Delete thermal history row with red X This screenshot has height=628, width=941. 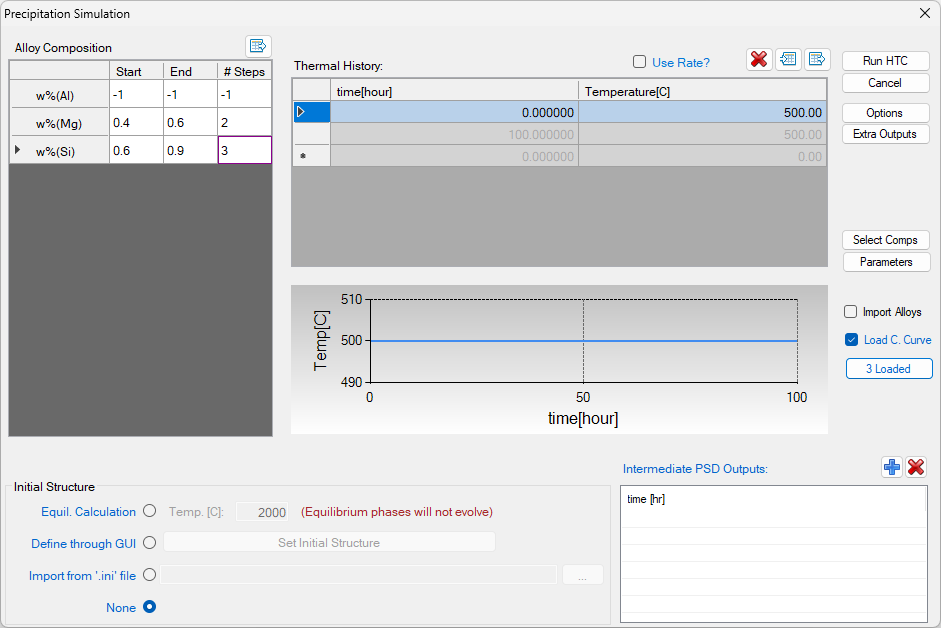pyautogui.click(x=759, y=59)
